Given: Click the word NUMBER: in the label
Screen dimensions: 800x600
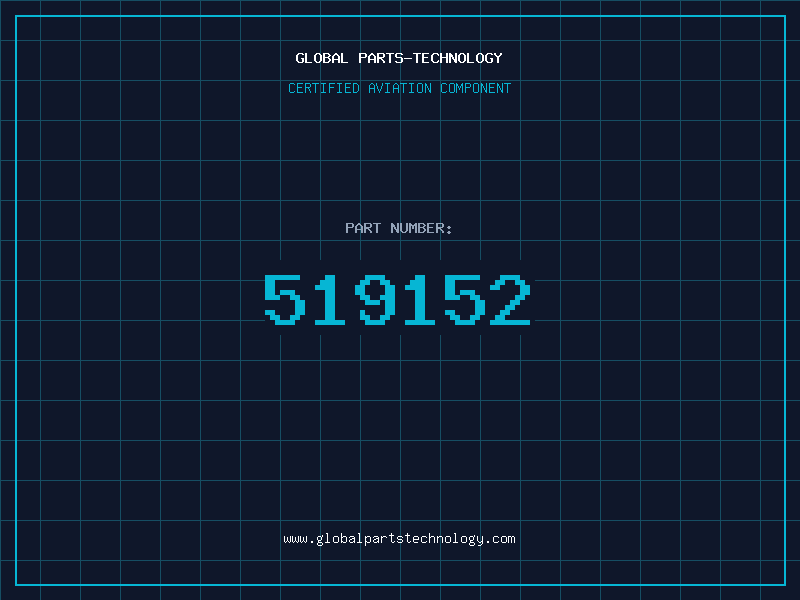Looking at the screenshot, I should tap(421, 228).
